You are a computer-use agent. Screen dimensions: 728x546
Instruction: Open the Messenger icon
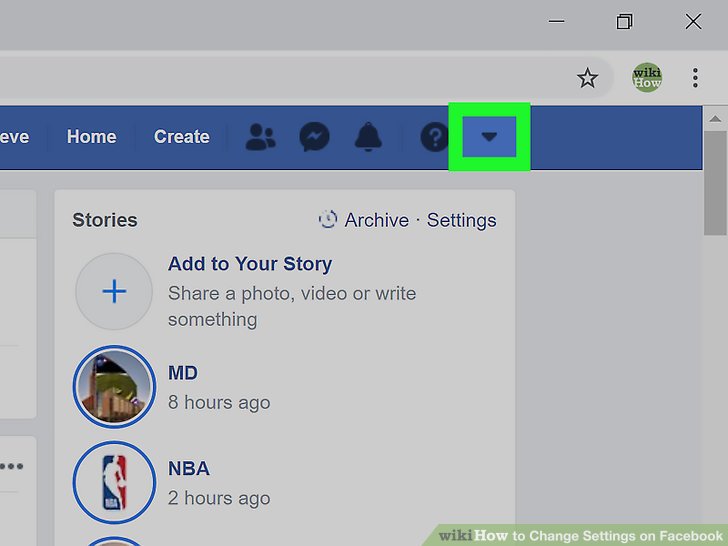click(314, 137)
